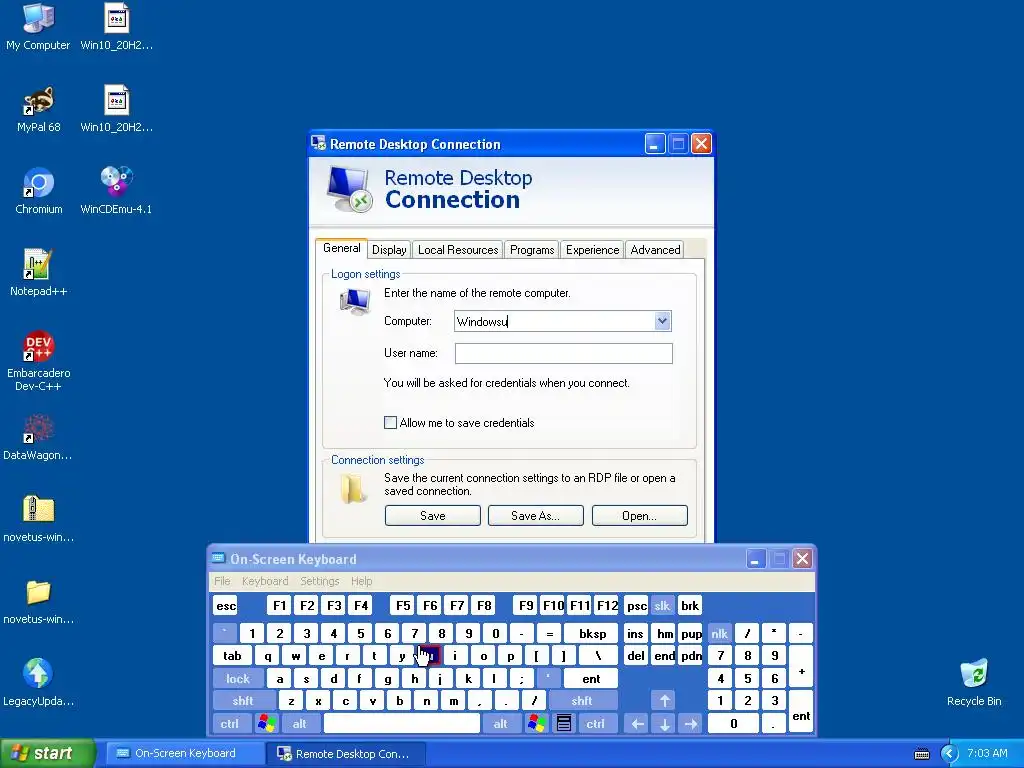
Task: Switch to the Local Resources tab
Action: 458,249
